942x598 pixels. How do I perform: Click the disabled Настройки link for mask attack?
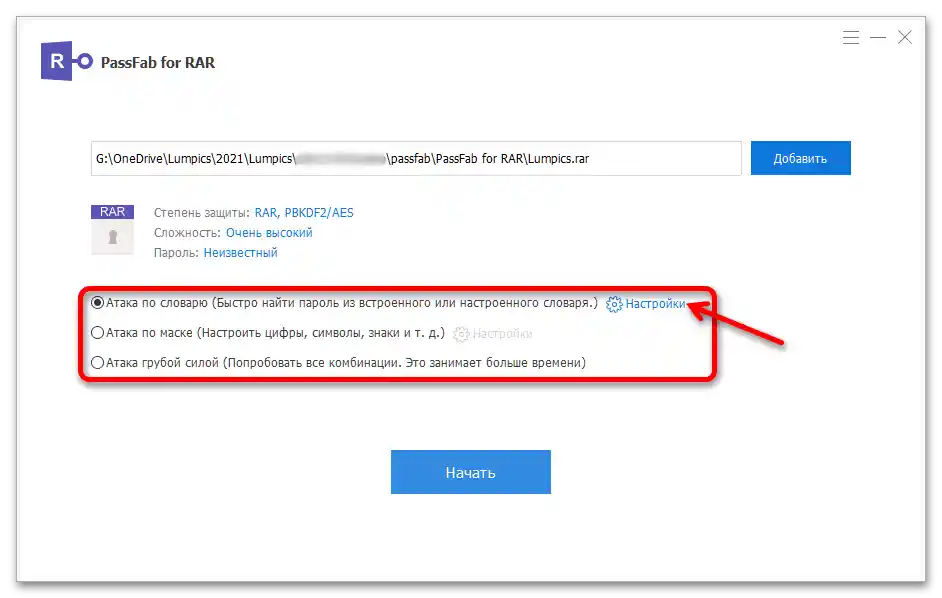coord(502,334)
